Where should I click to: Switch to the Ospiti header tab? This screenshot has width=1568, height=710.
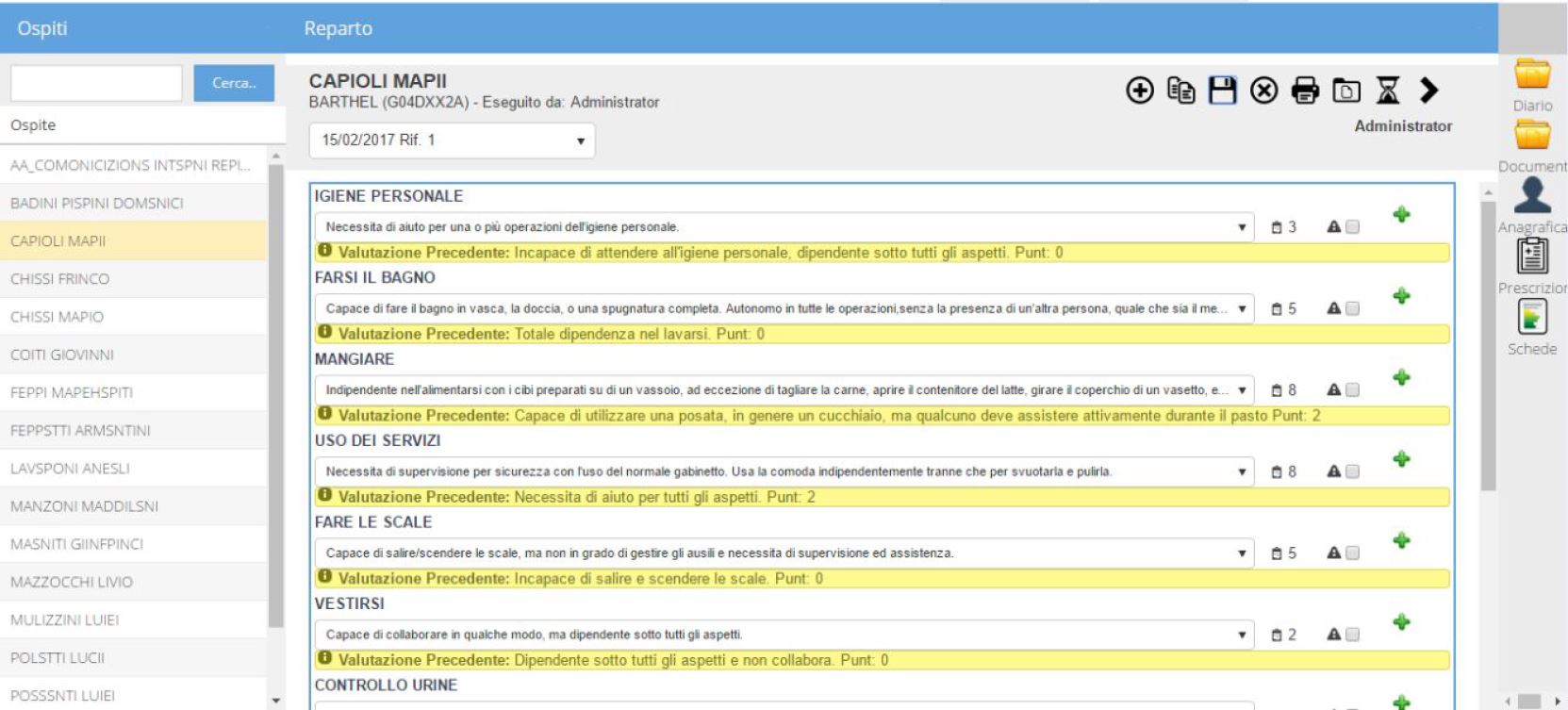tap(42, 28)
